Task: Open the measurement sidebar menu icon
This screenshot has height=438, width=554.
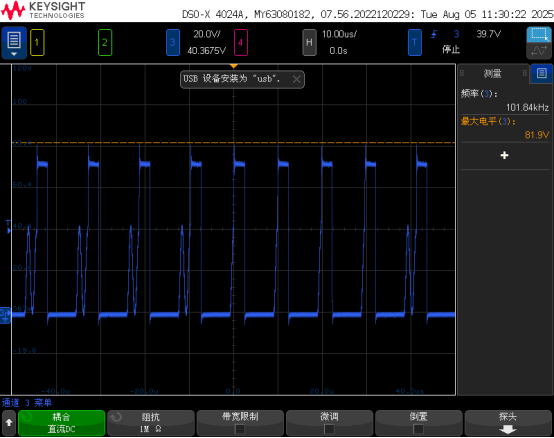Action: pyautogui.click(x=542, y=73)
